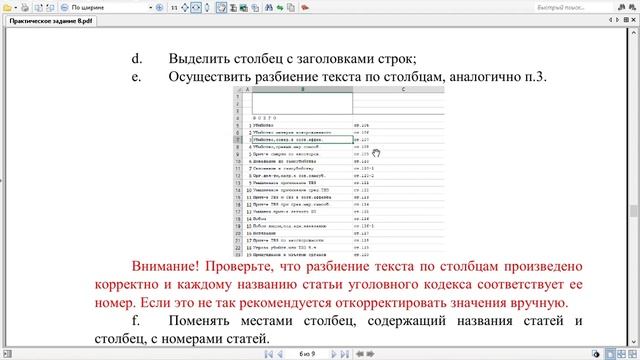Click the actual size icon labeled 11

(x=174, y=7)
